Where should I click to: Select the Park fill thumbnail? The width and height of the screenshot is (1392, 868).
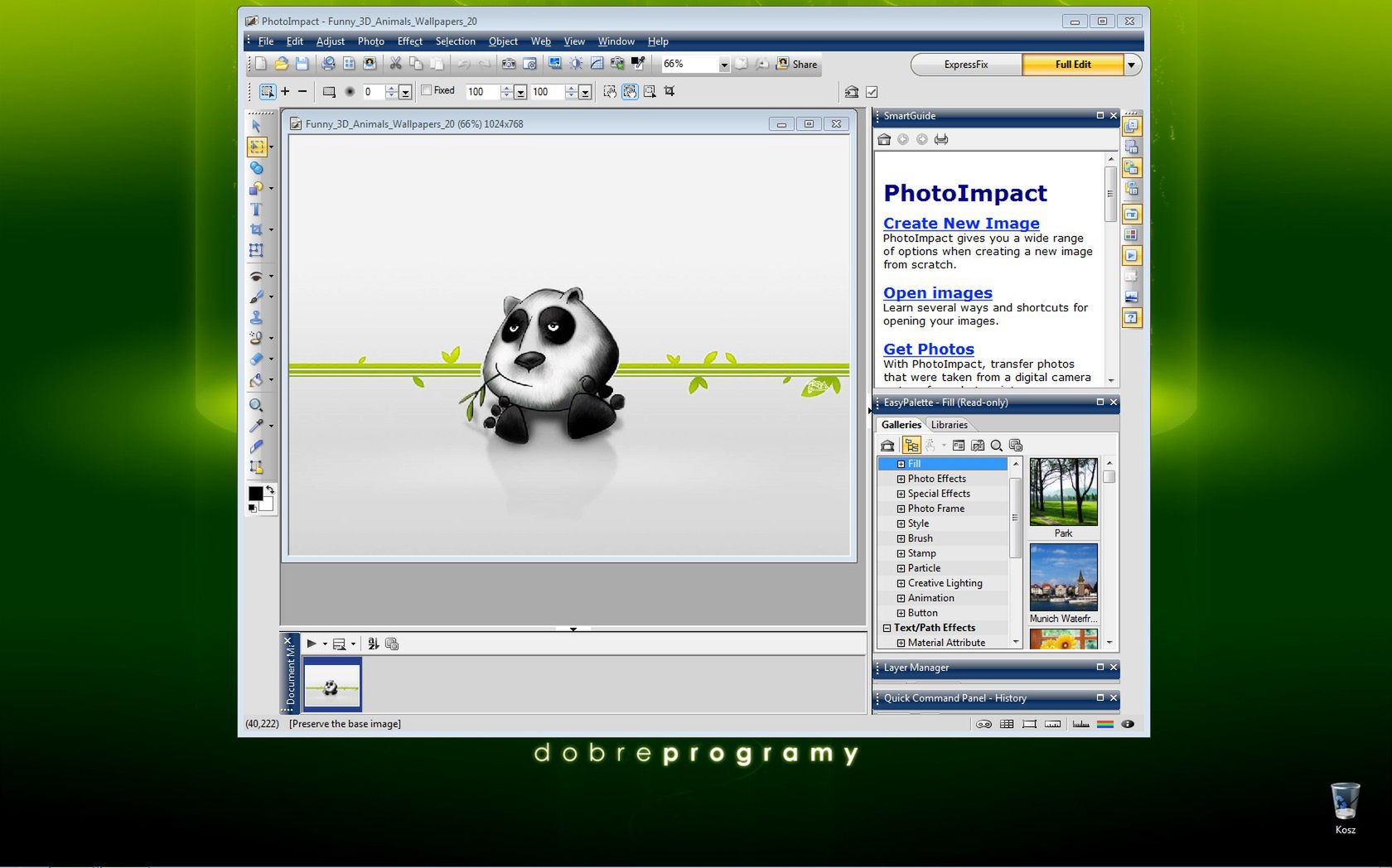[x=1063, y=492]
